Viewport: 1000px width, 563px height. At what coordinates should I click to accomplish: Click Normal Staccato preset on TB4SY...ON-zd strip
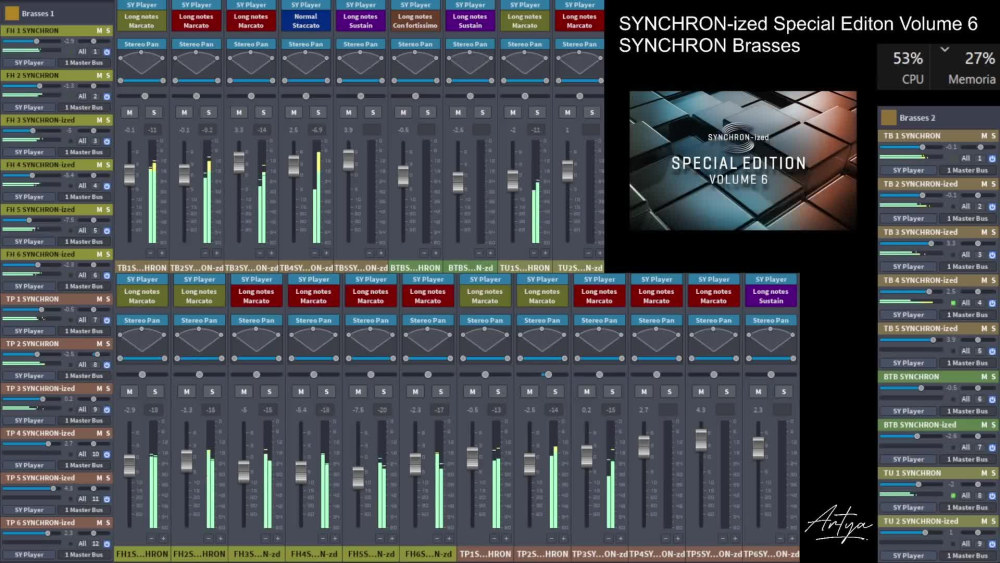305,21
